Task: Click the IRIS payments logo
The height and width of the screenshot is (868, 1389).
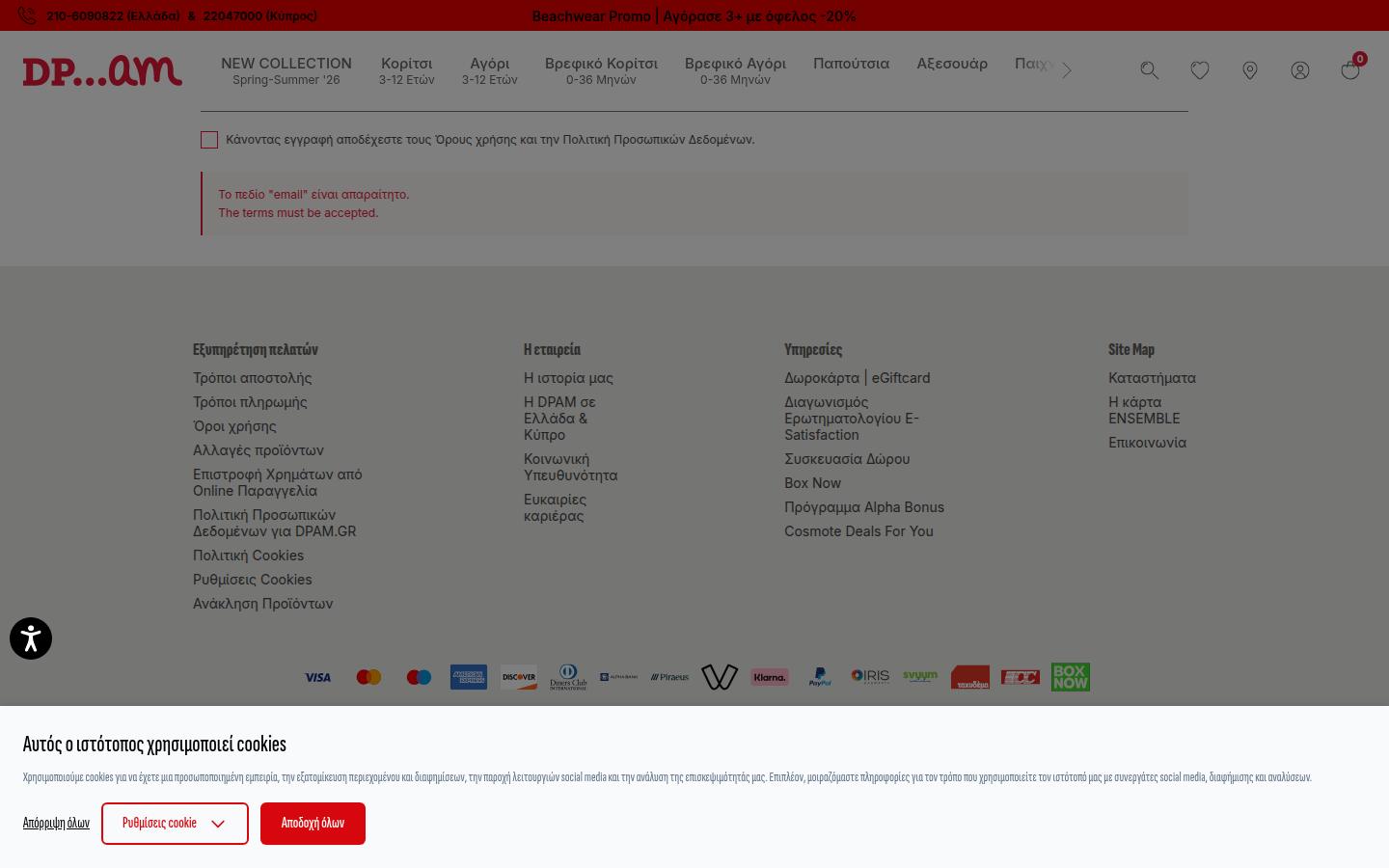Action: (870, 676)
